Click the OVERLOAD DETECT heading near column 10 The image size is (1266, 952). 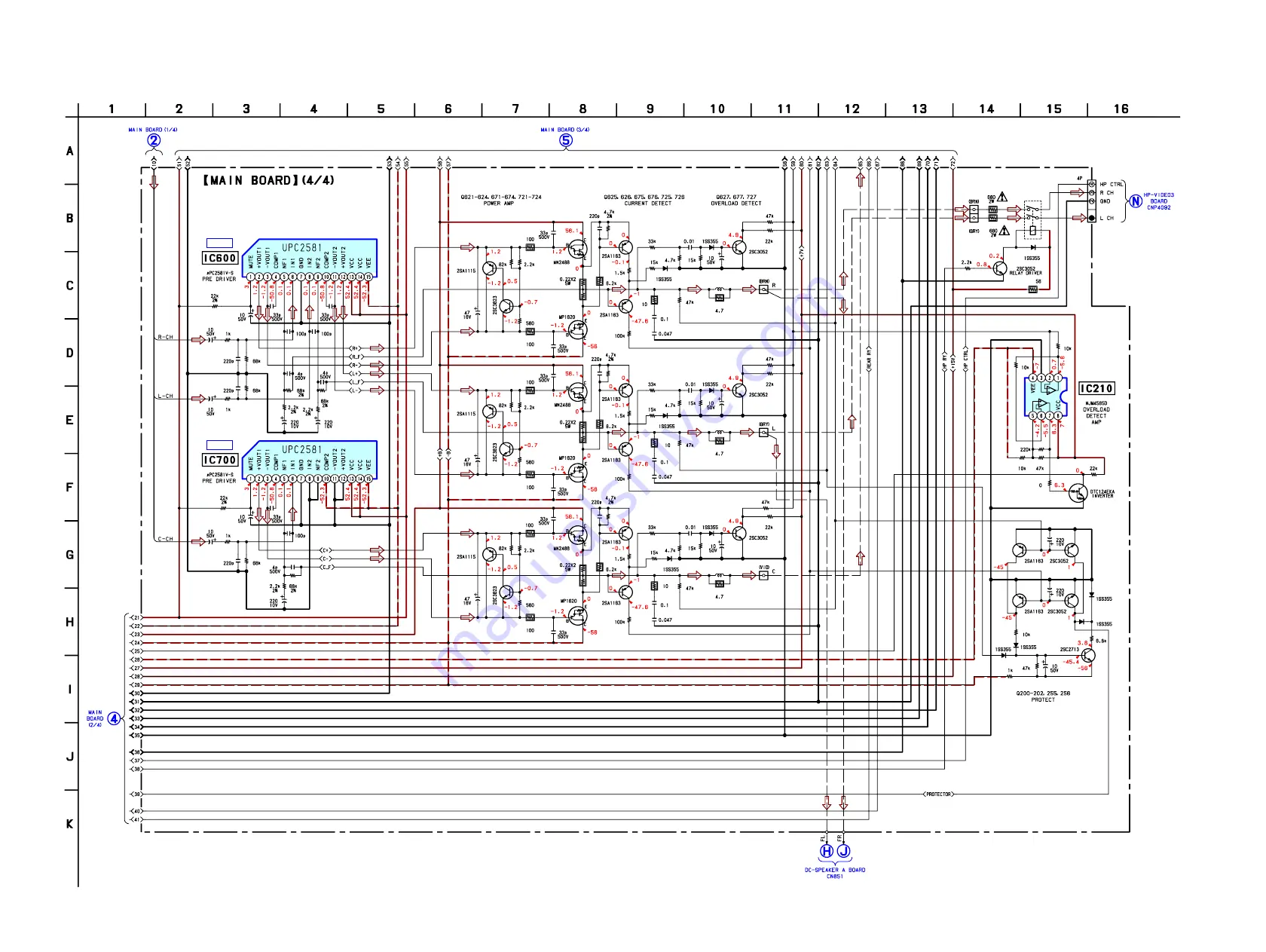click(736, 204)
